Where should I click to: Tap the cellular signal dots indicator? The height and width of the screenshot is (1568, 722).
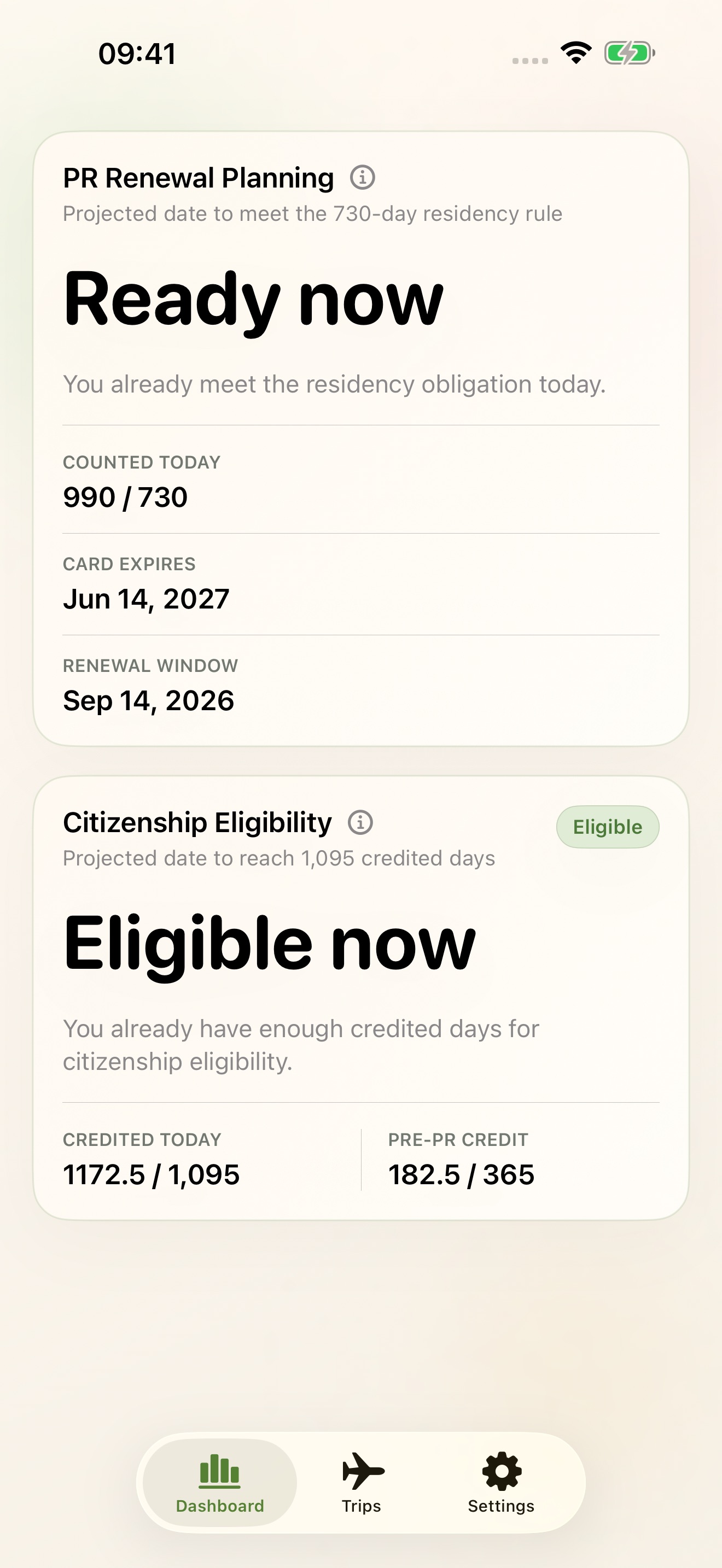[x=528, y=58]
